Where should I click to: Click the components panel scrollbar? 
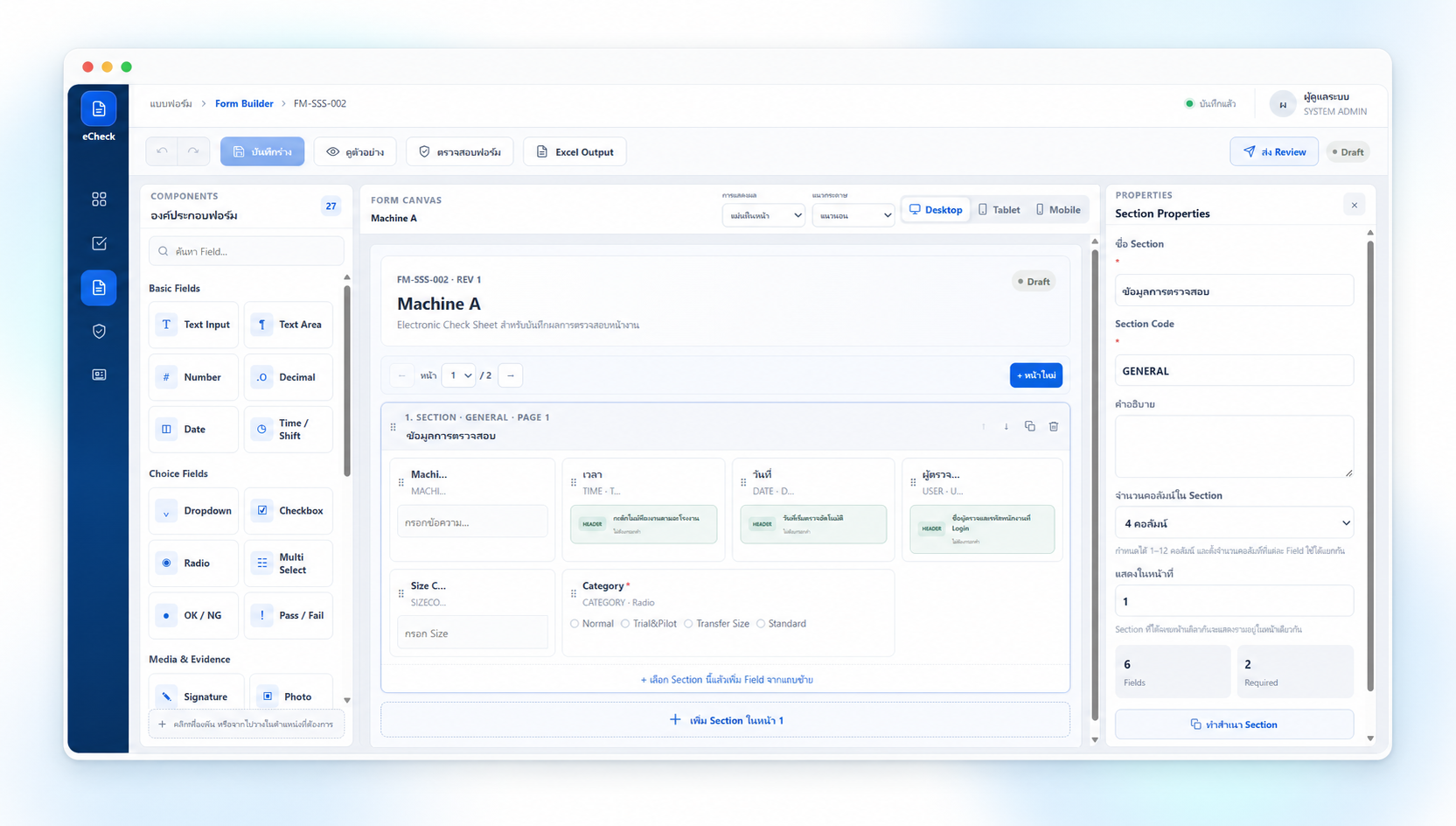tap(347, 382)
